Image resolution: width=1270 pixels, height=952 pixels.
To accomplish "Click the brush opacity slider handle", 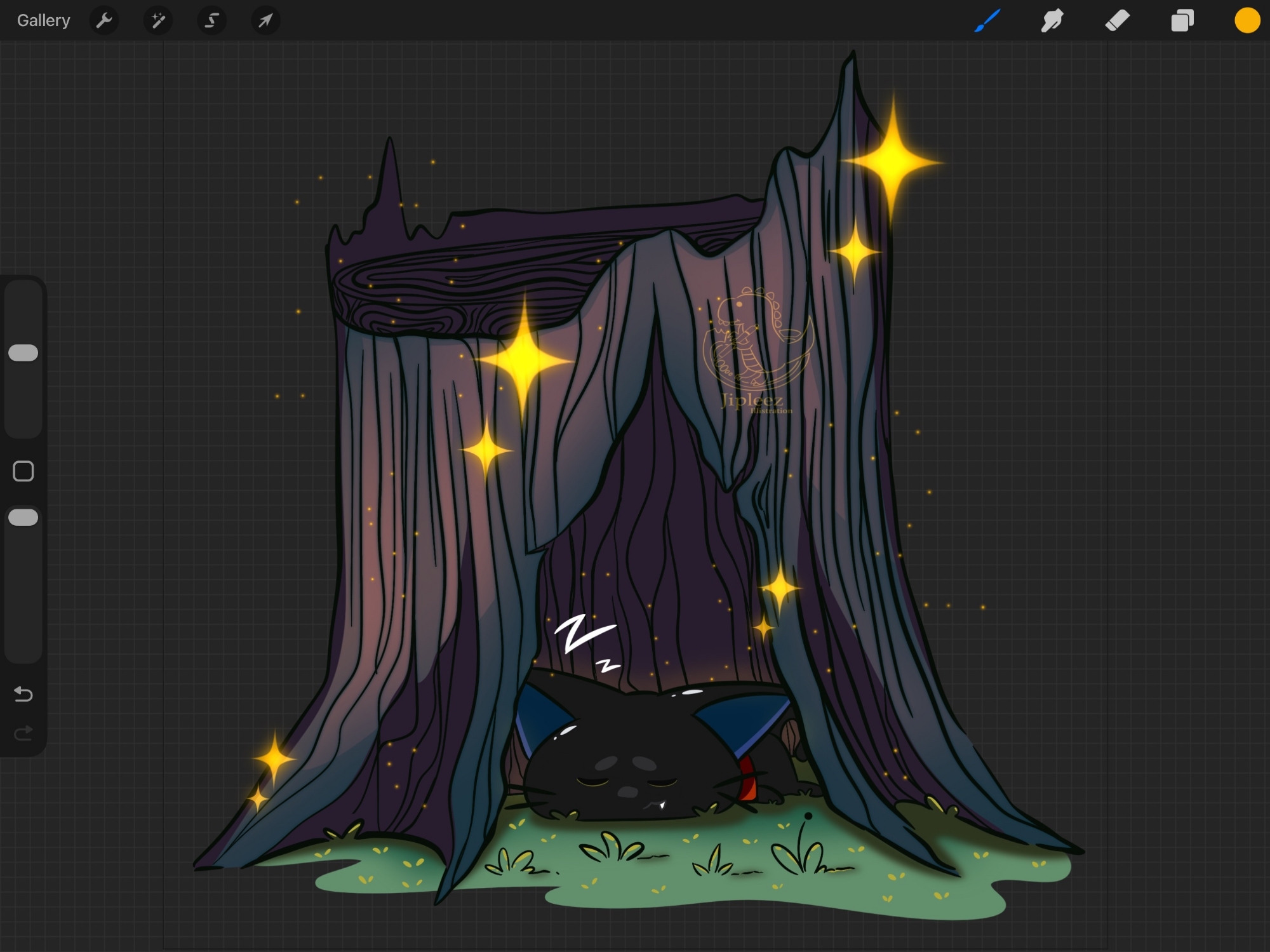I will click(x=23, y=518).
